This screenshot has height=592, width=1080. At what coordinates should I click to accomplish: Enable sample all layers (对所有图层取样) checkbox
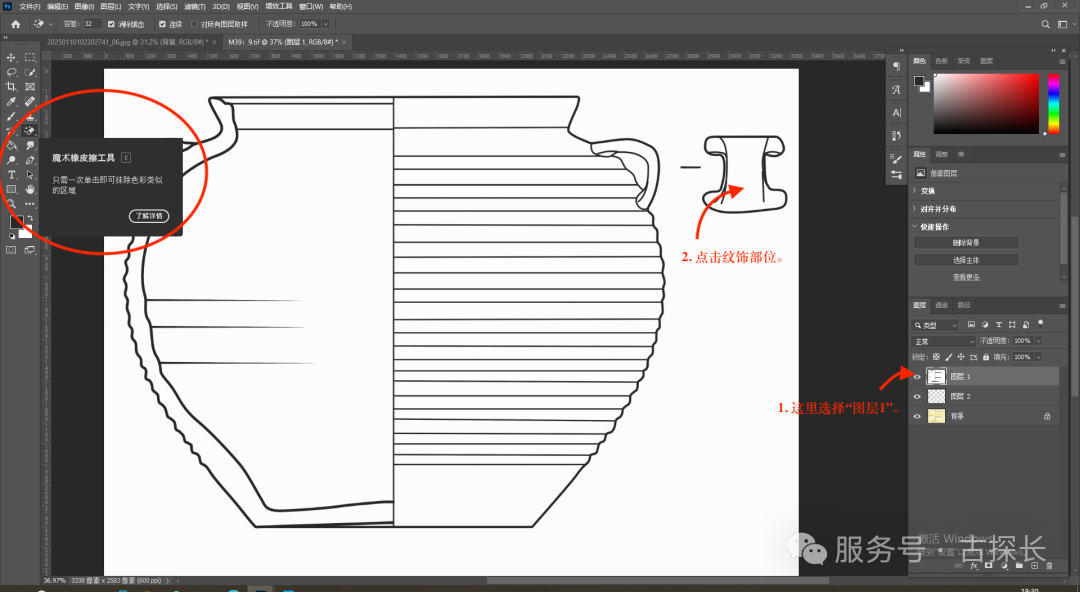point(194,24)
